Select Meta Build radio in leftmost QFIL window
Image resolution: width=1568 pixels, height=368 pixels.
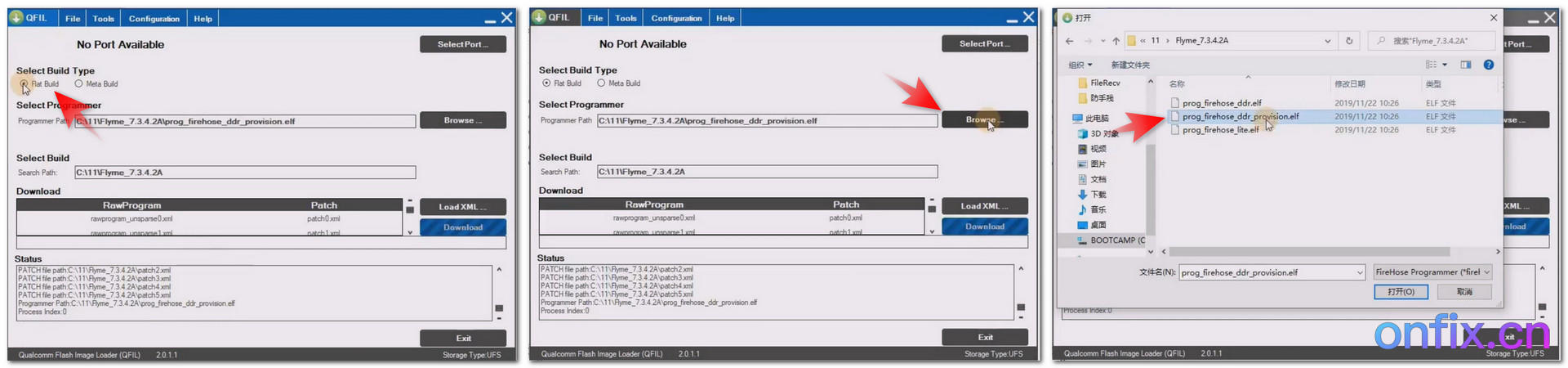tap(79, 83)
